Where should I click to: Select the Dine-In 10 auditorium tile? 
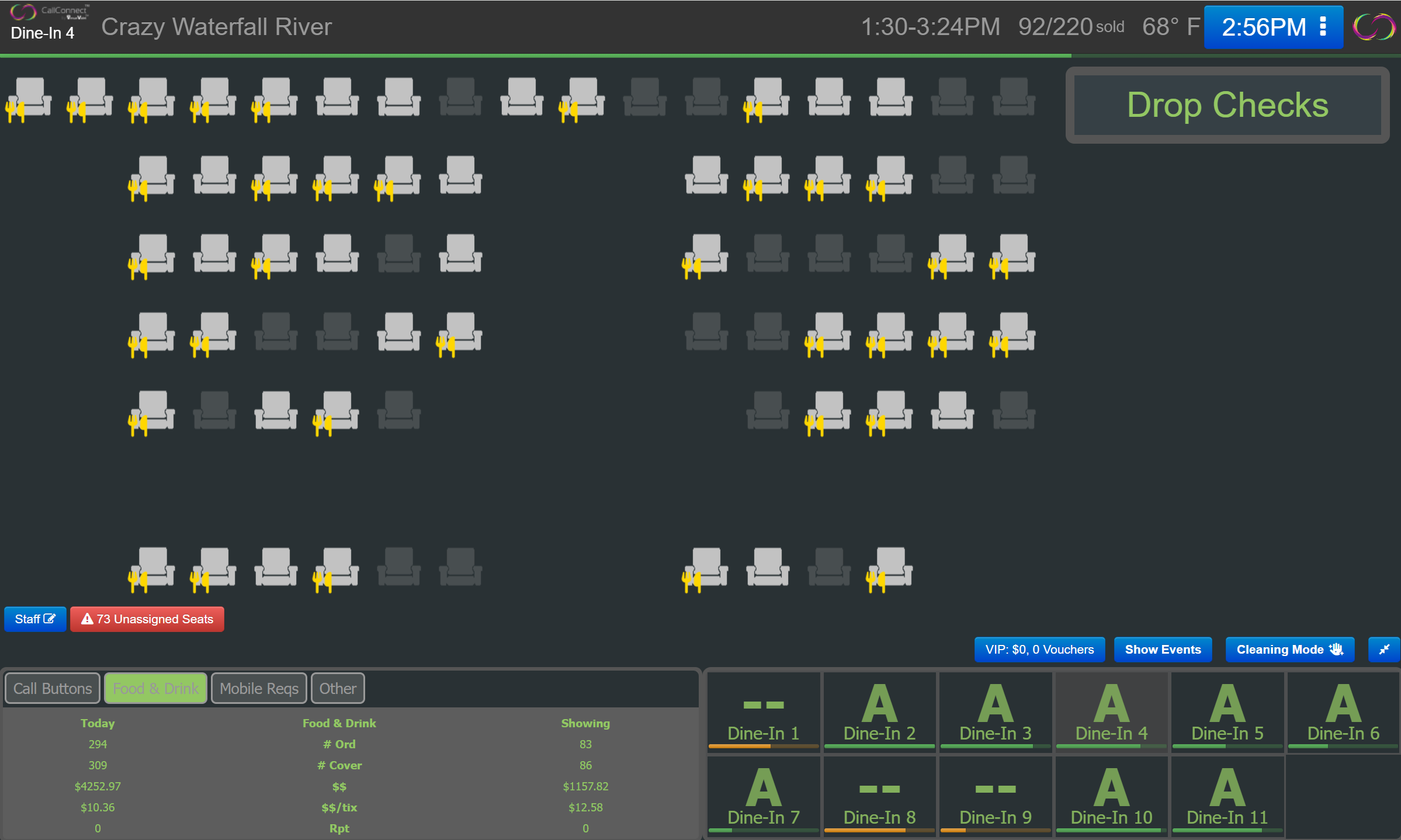1111,795
